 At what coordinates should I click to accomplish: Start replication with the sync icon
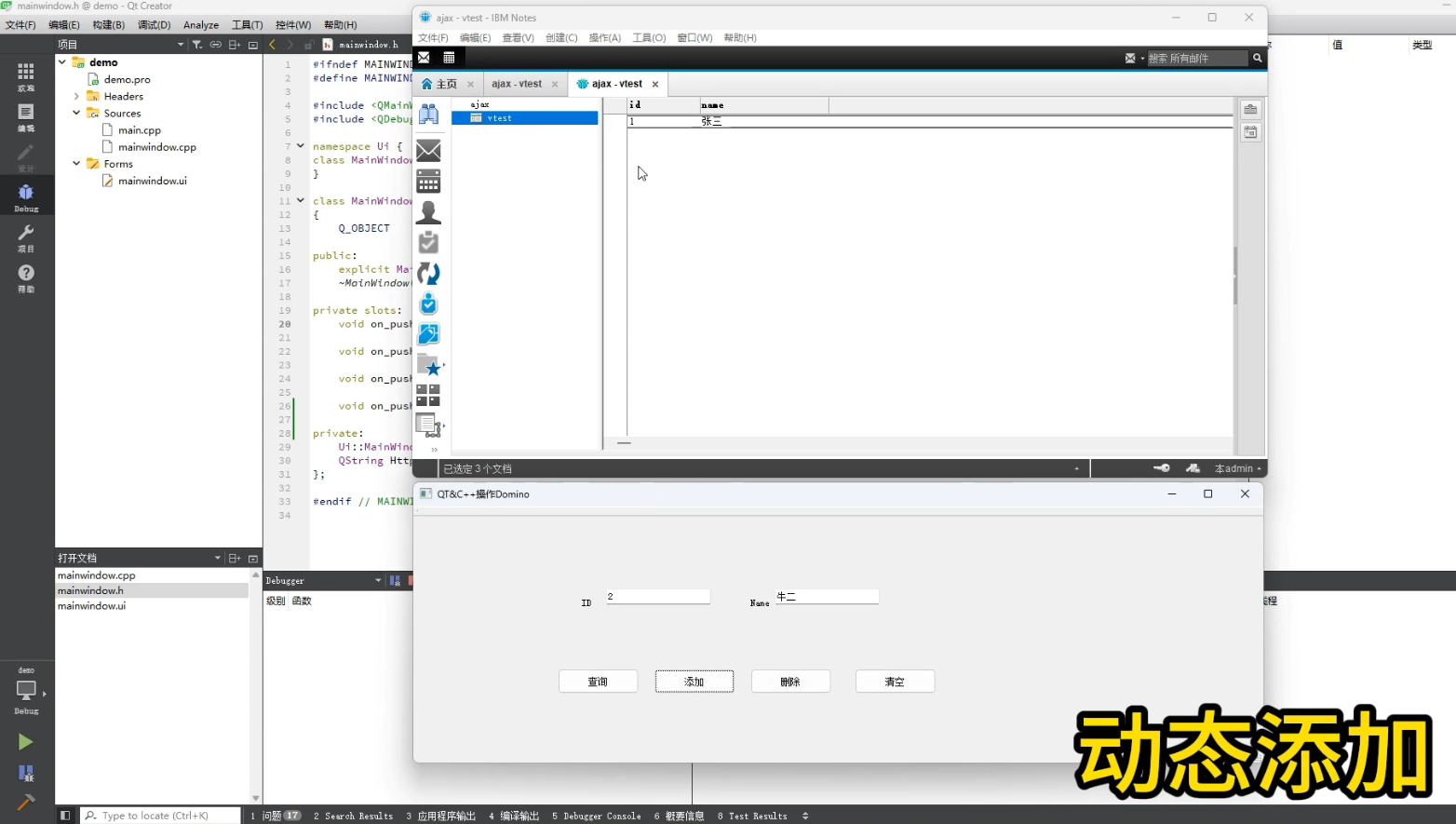[428, 273]
